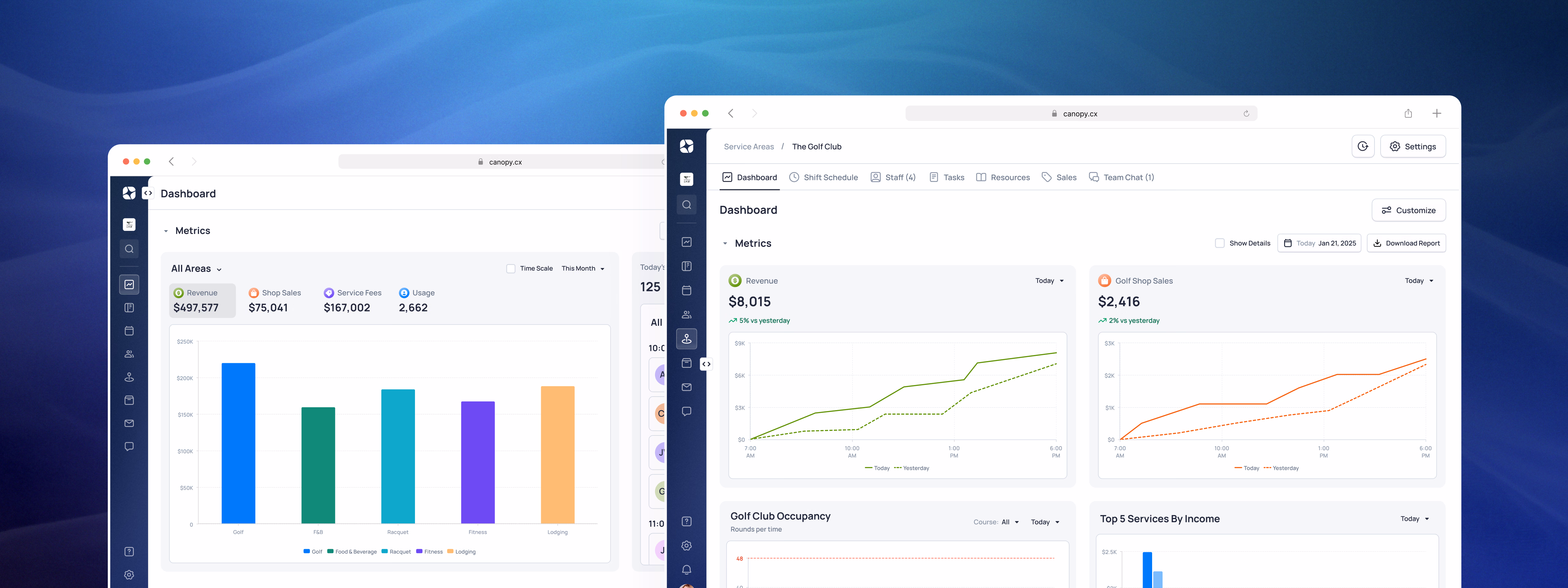Toggle the sidebar expand handle in front window
Image resolution: width=1568 pixels, height=588 pixels.
[706, 364]
